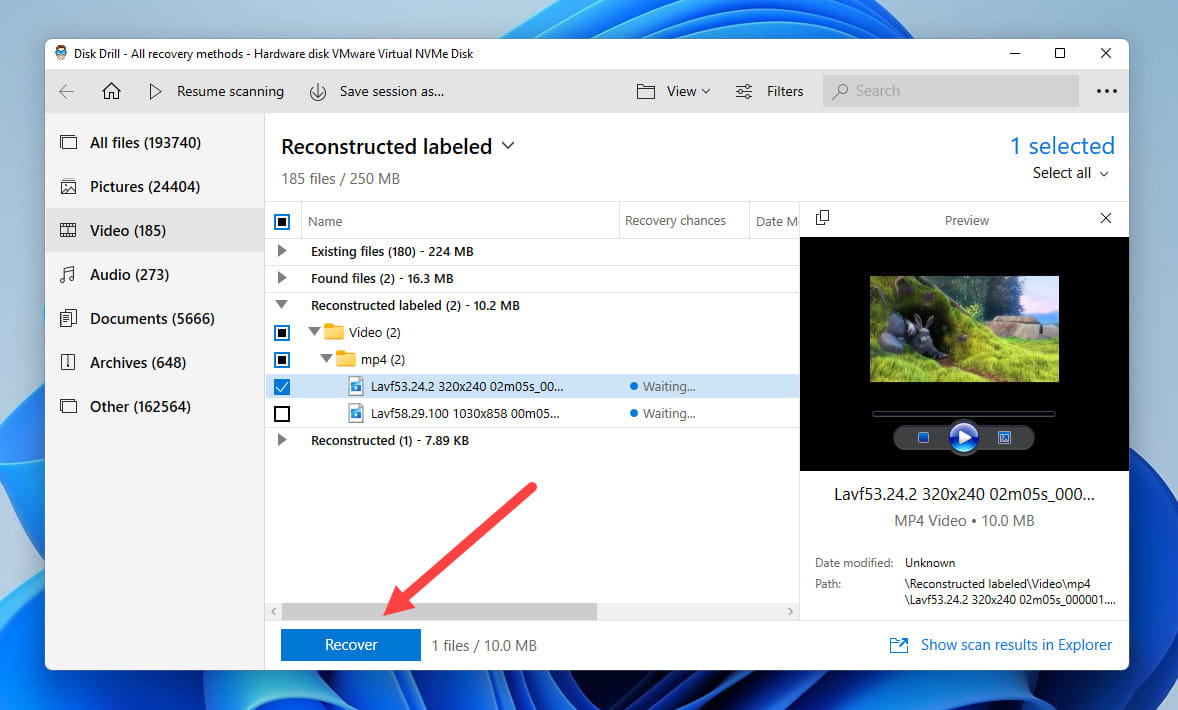Click the Filters label
Image resolution: width=1178 pixels, height=710 pixels.
tap(785, 92)
